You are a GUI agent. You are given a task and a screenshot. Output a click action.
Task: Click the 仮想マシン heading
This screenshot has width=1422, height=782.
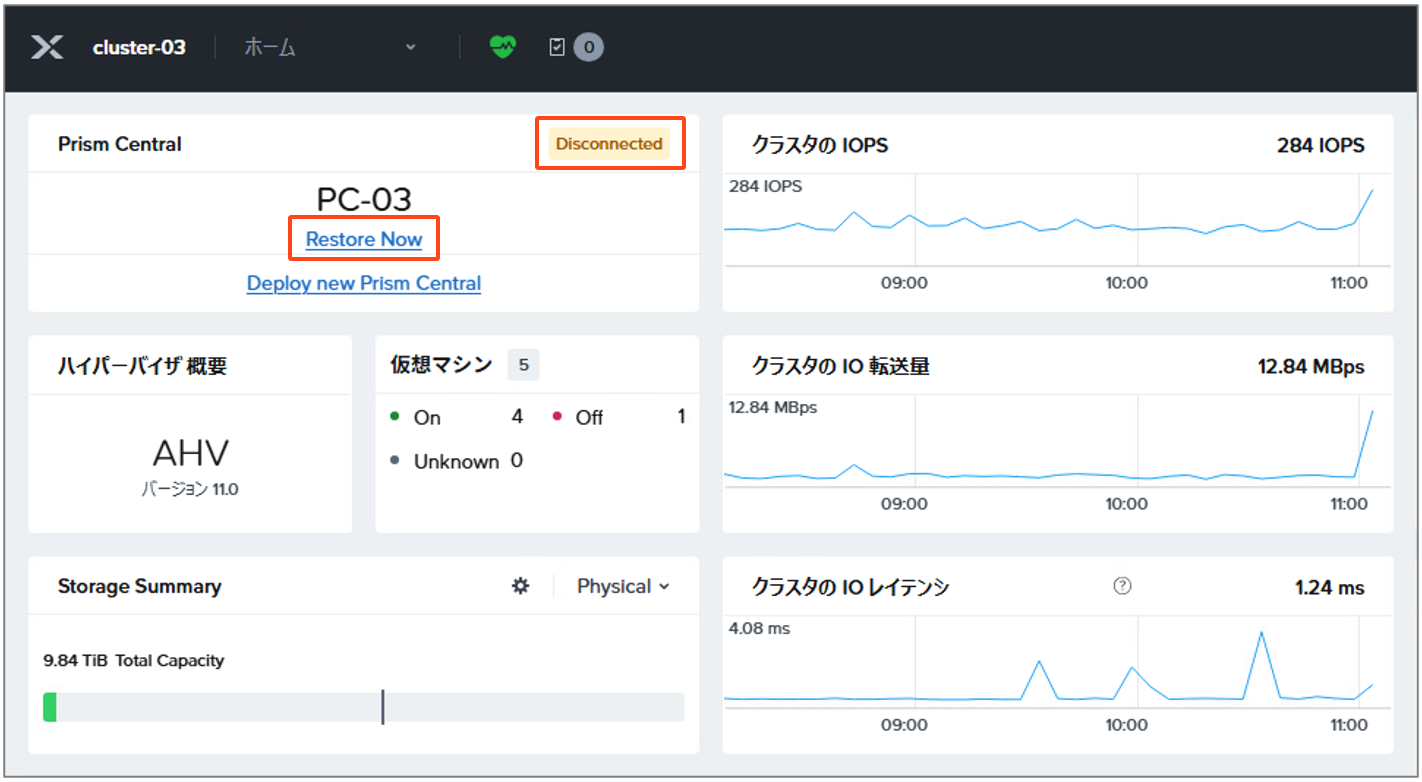coord(441,365)
